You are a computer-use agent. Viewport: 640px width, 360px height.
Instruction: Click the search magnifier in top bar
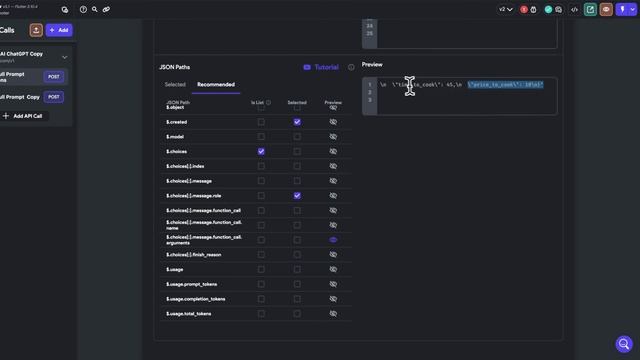tap(95, 9)
